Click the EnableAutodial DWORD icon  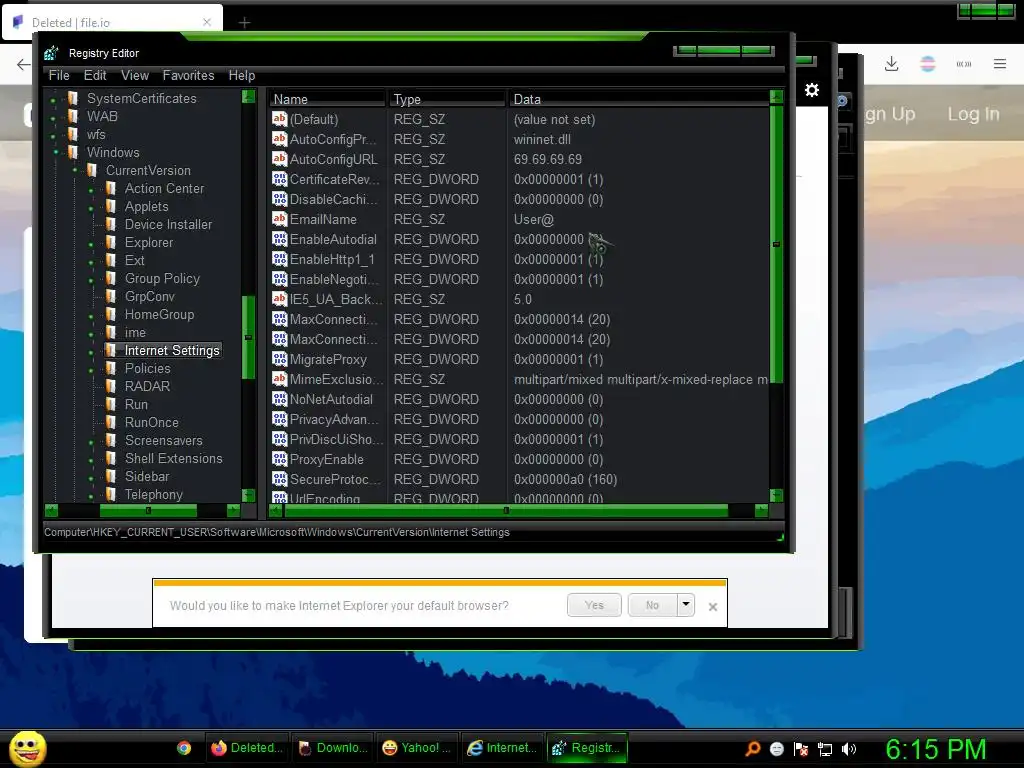[x=280, y=239]
